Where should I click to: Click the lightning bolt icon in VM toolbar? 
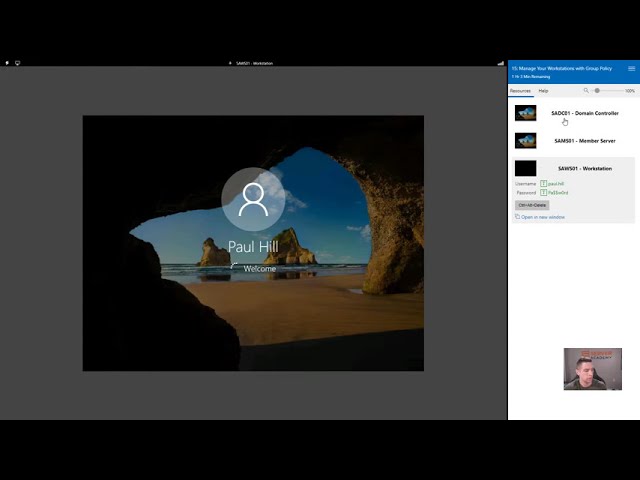7,63
